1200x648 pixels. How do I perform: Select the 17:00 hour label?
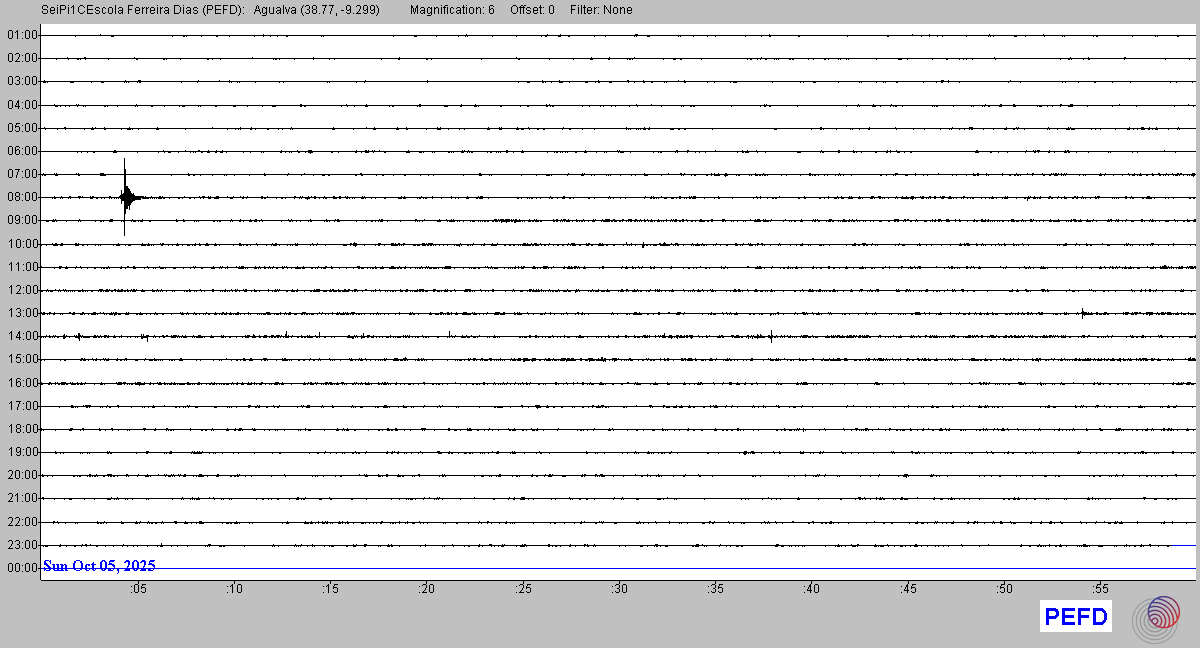pyautogui.click(x=22, y=406)
